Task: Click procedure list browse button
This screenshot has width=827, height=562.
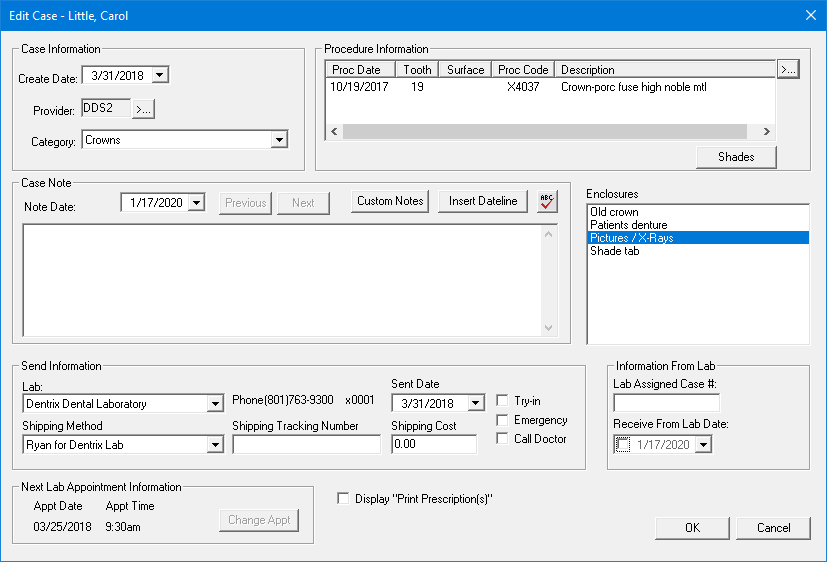Action: [x=788, y=69]
